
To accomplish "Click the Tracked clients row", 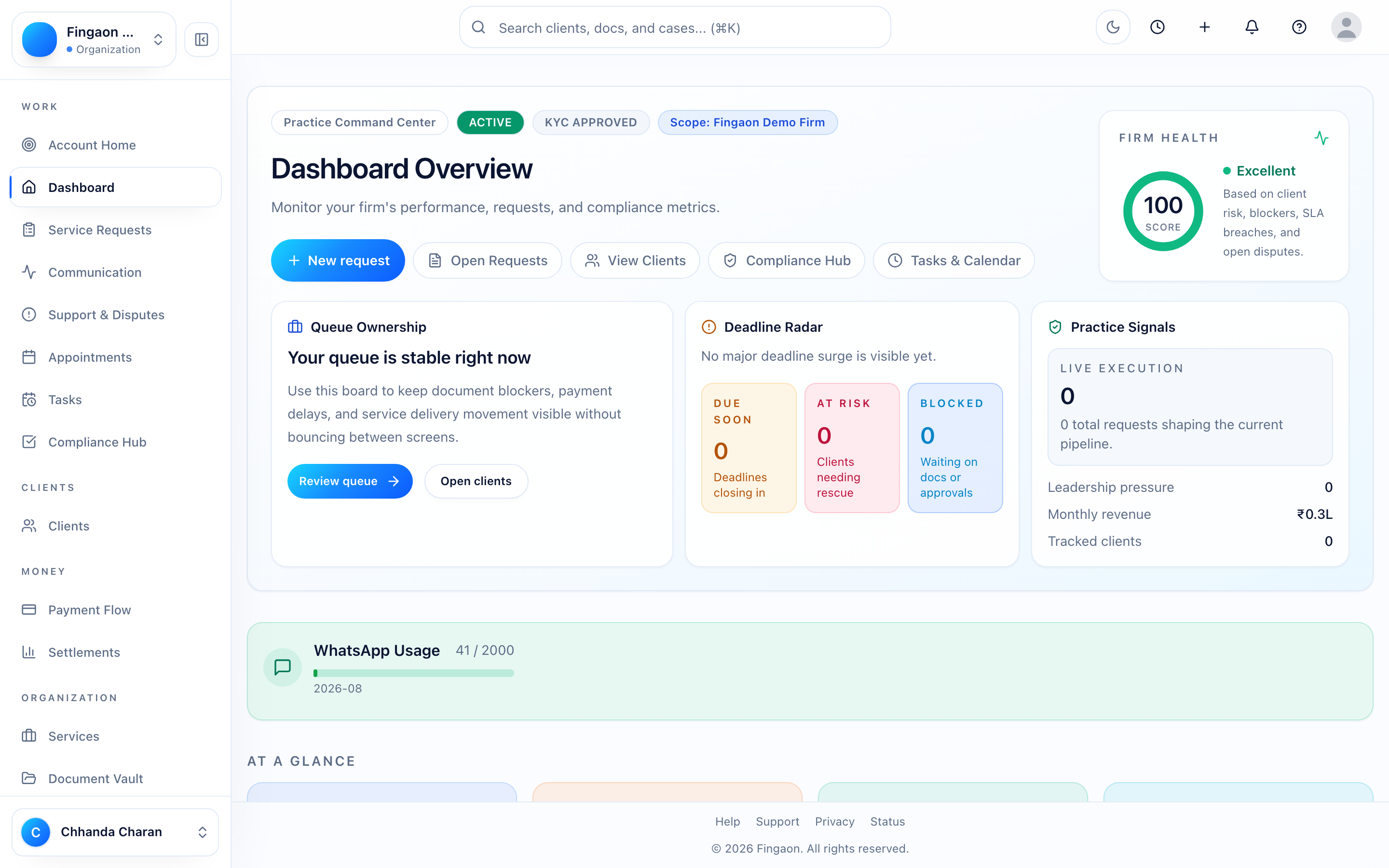I will tap(1190, 541).
